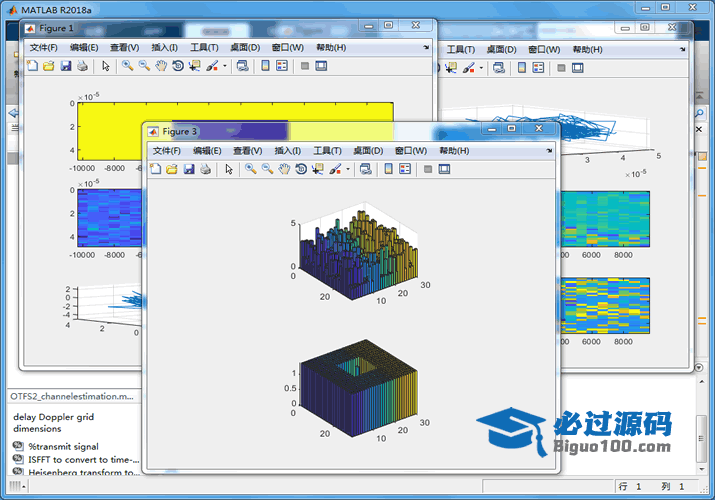Click Zoom Out tool in Figure 1 toolbar
715x500 pixels.
point(145,66)
